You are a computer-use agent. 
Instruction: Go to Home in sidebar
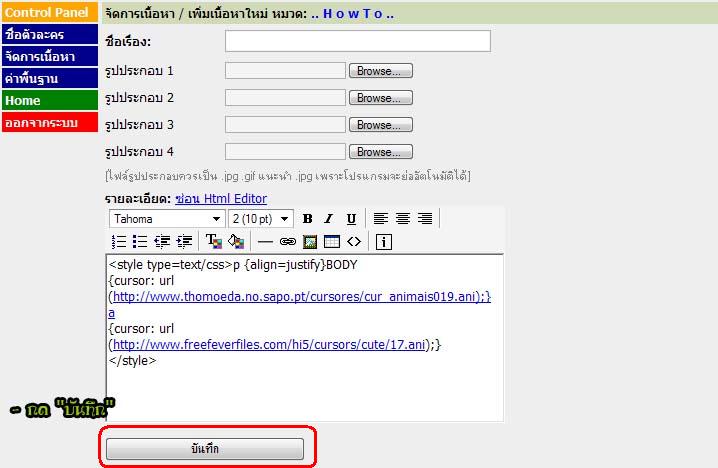(x=50, y=100)
